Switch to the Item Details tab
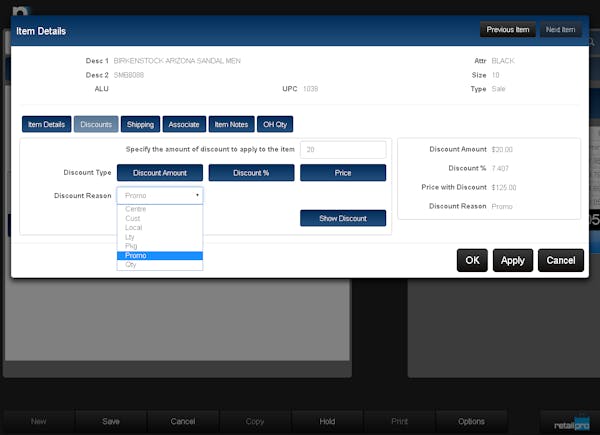 [46, 124]
